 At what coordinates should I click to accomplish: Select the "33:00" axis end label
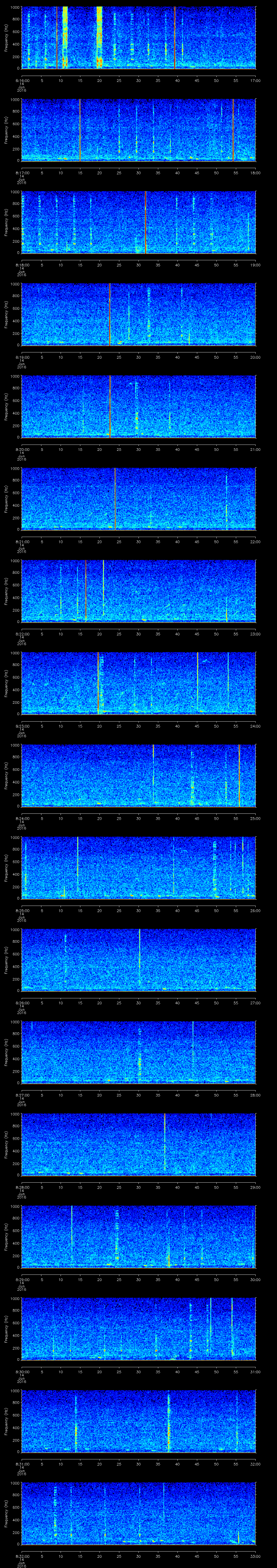(255, 1556)
